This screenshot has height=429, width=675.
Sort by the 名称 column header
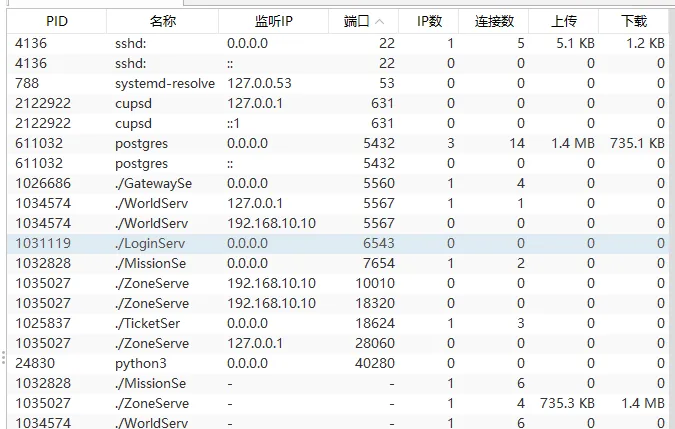tap(162, 21)
